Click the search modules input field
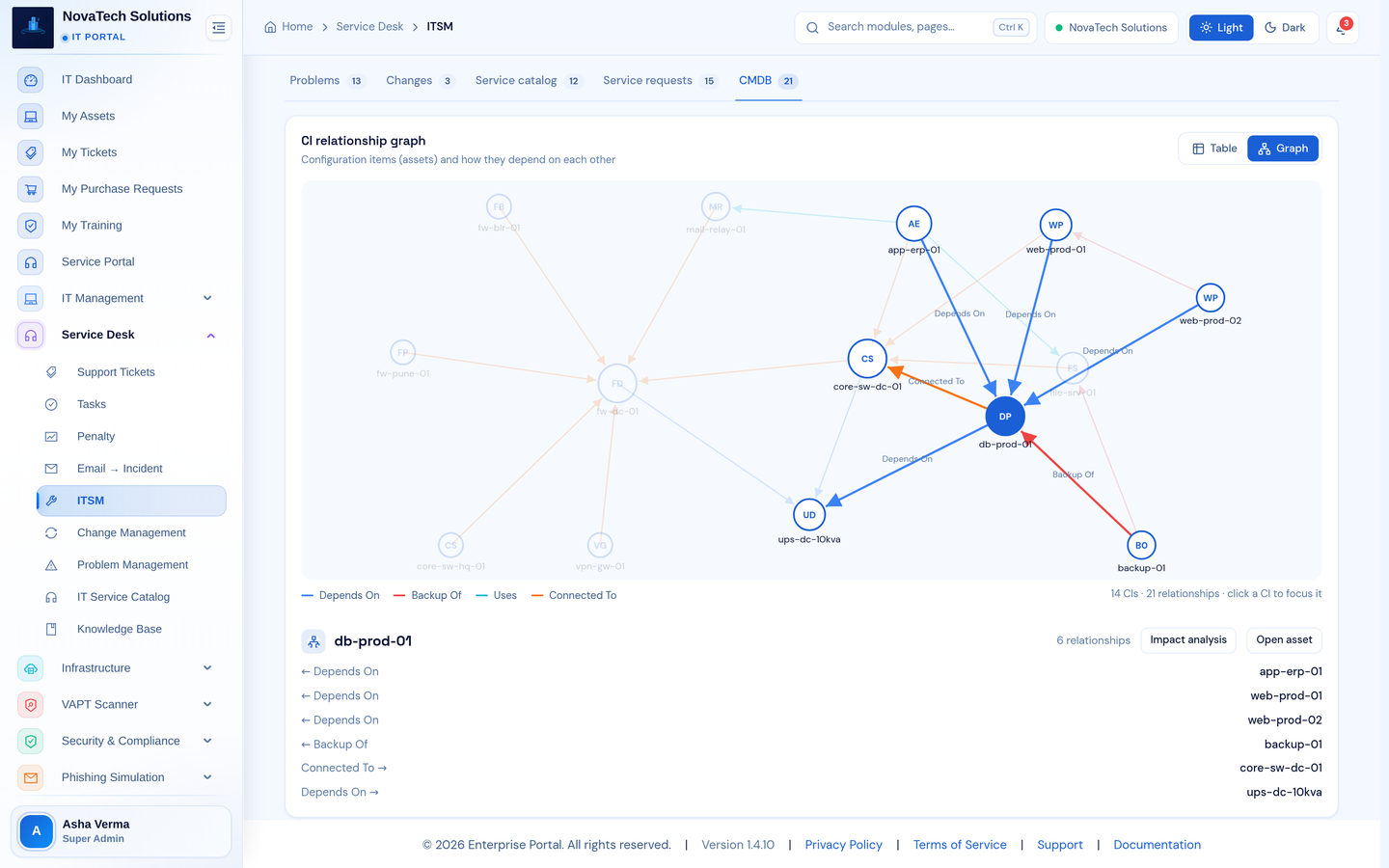This screenshot has width=1389, height=868. 913,28
